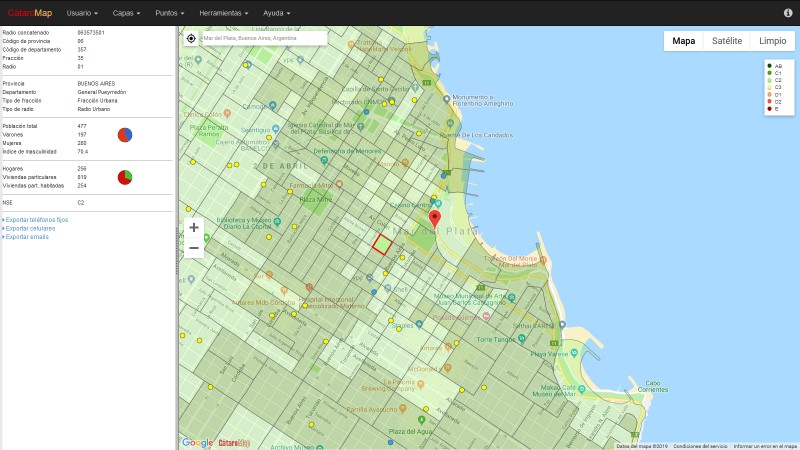Click the population gender pie chart

click(x=125, y=135)
